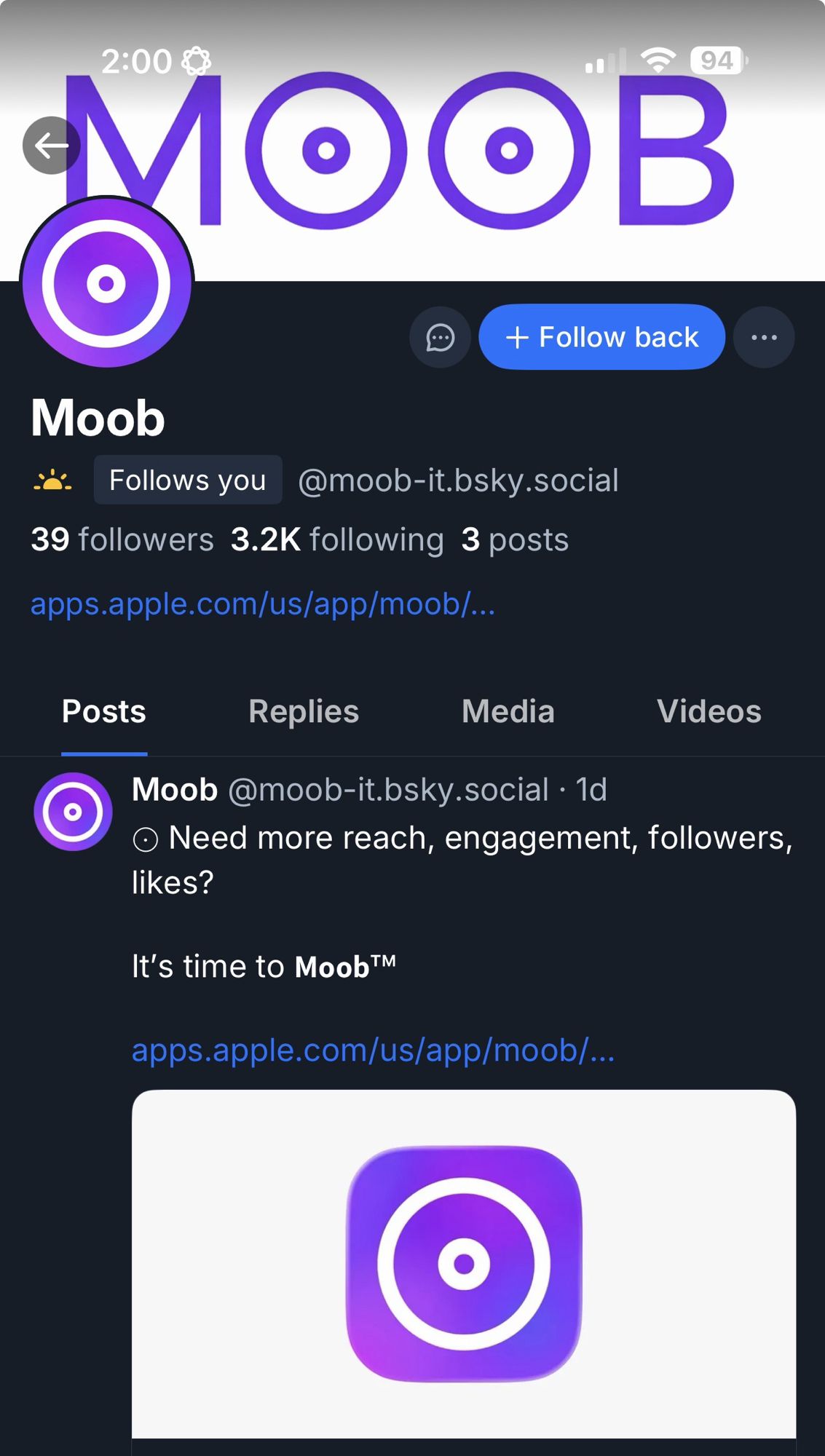Tap the small Moob avatar on post
Image resolution: width=825 pixels, height=1456 pixels.
pyautogui.click(x=73, y=812)
